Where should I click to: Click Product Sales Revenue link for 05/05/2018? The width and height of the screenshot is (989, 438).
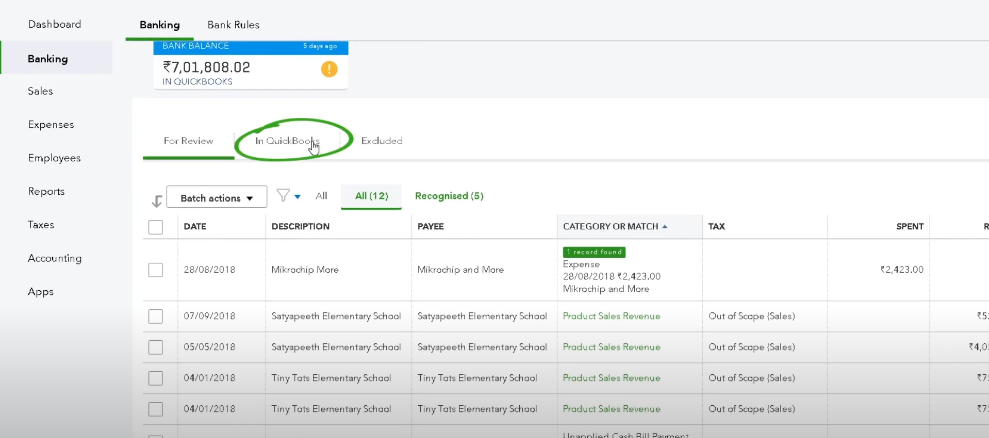click(x=611, y=347)
